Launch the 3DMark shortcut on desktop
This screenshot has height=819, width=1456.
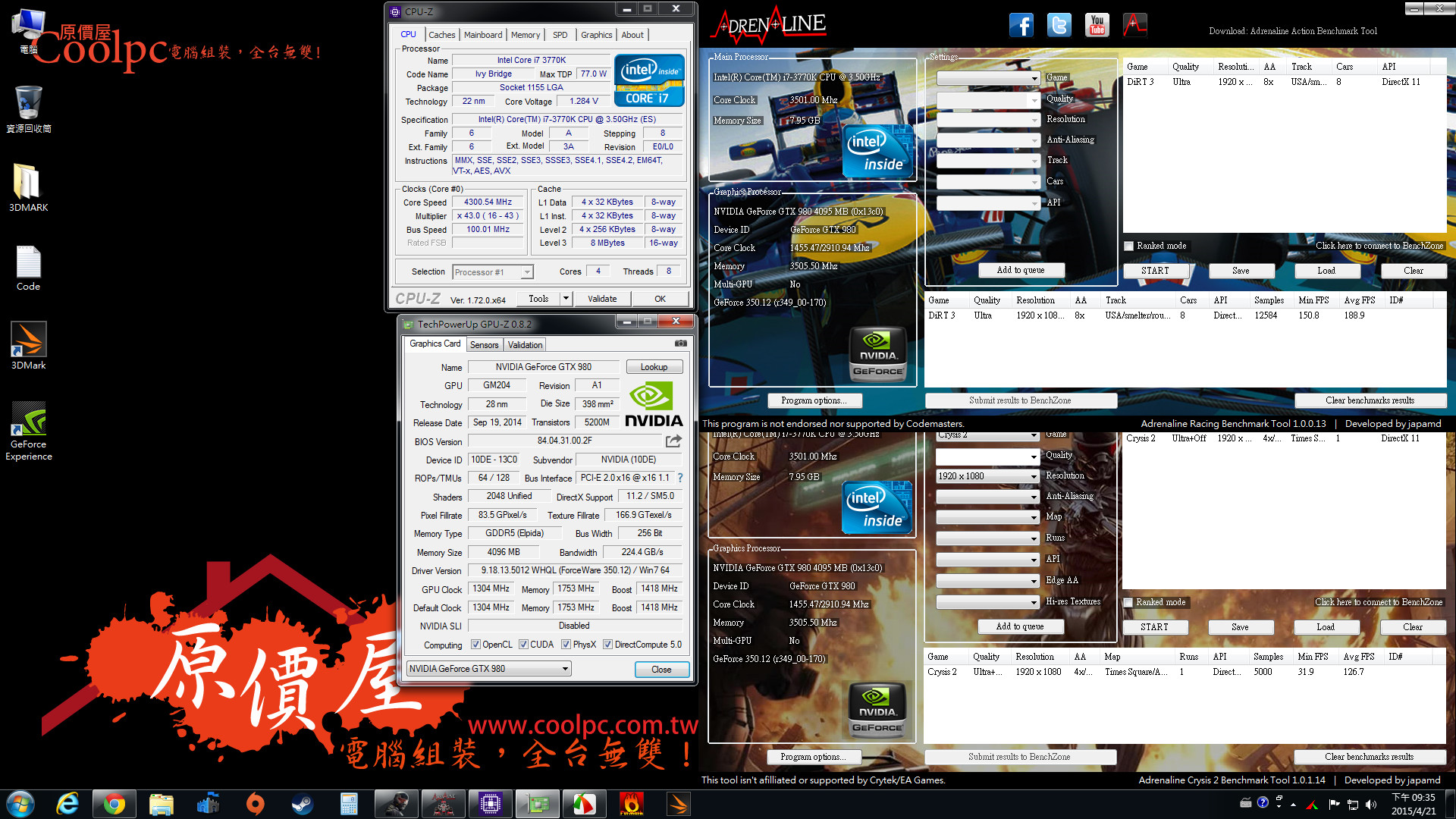pos(29,346)
